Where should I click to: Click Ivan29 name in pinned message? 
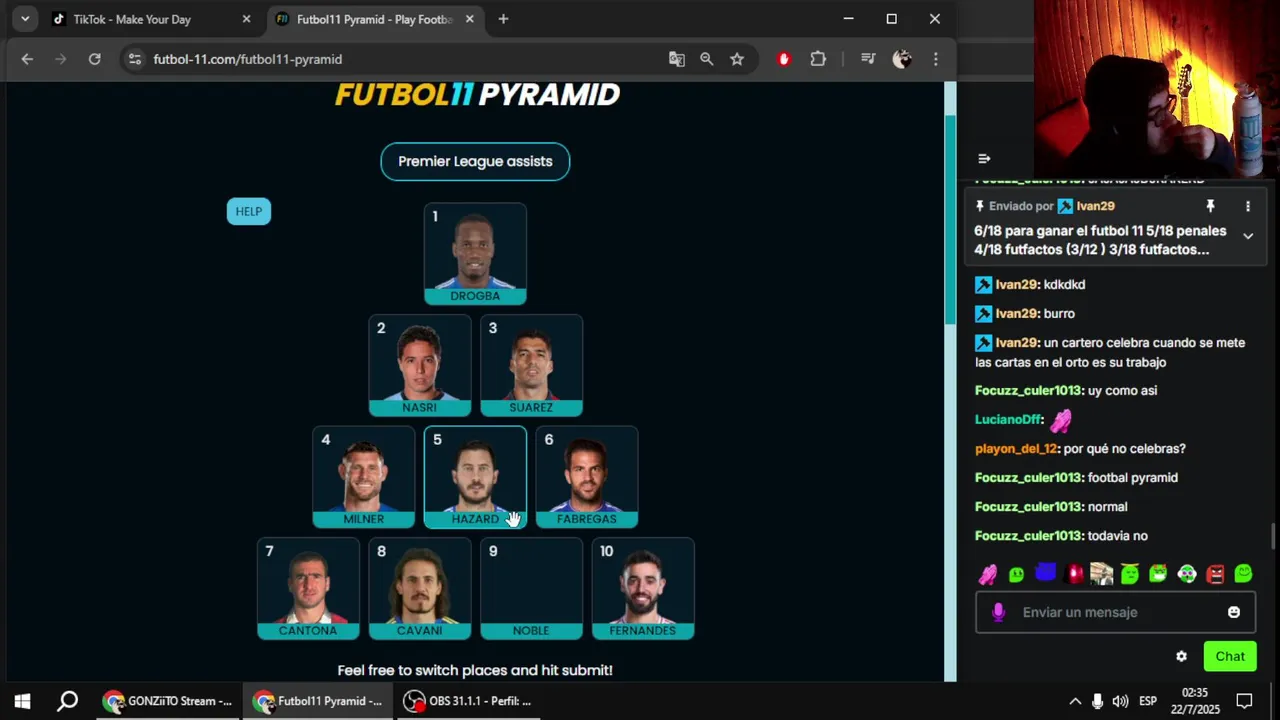coord(1095,206)
